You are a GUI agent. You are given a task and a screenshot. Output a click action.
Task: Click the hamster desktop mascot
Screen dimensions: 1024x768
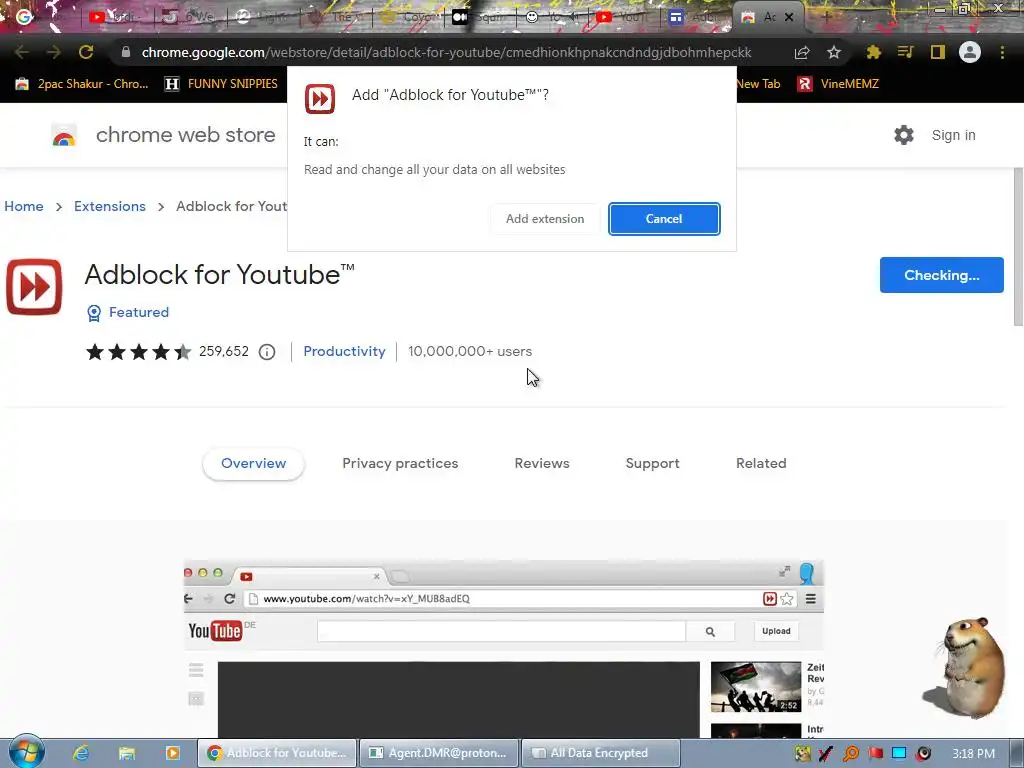coord(965,667)
